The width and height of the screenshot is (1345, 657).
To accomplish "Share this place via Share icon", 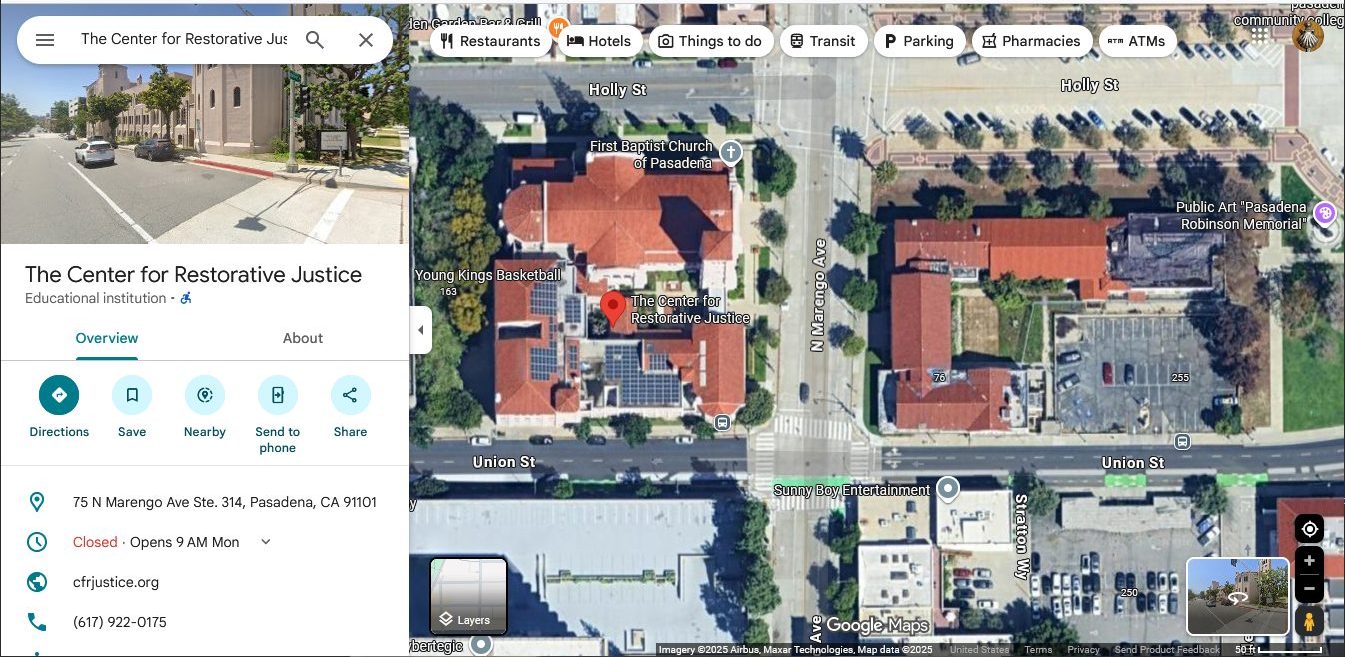I will [x=350, y=395].
